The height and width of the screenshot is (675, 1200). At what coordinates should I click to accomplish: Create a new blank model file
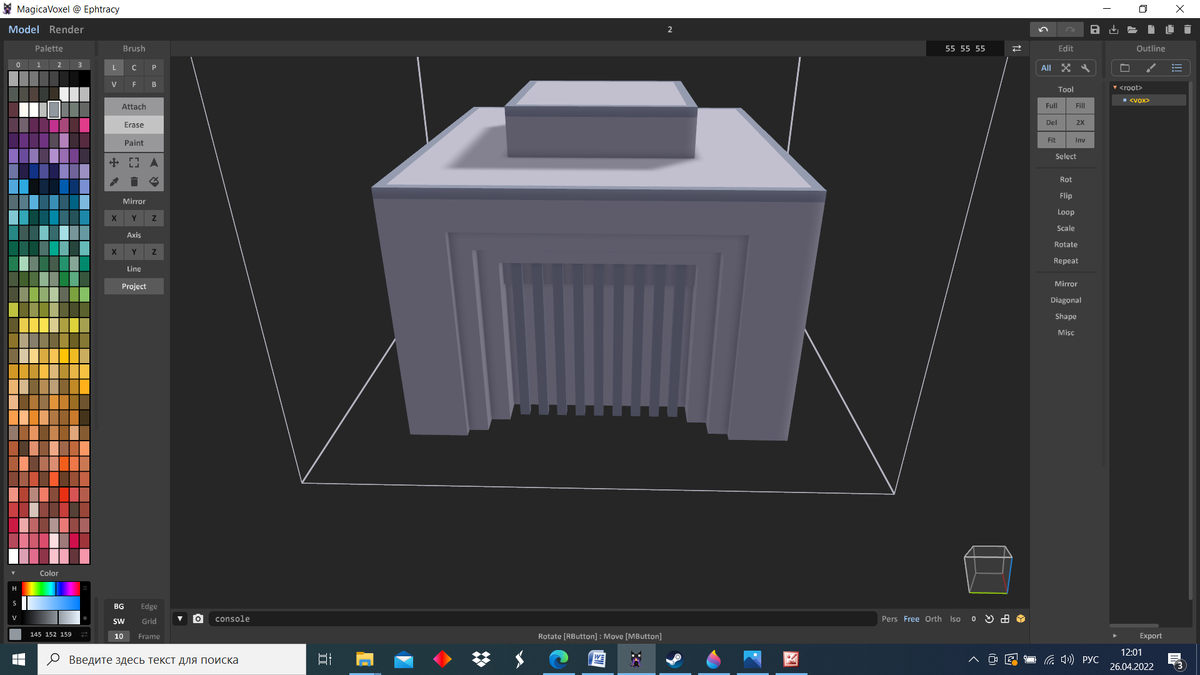tap(1152, 29)
